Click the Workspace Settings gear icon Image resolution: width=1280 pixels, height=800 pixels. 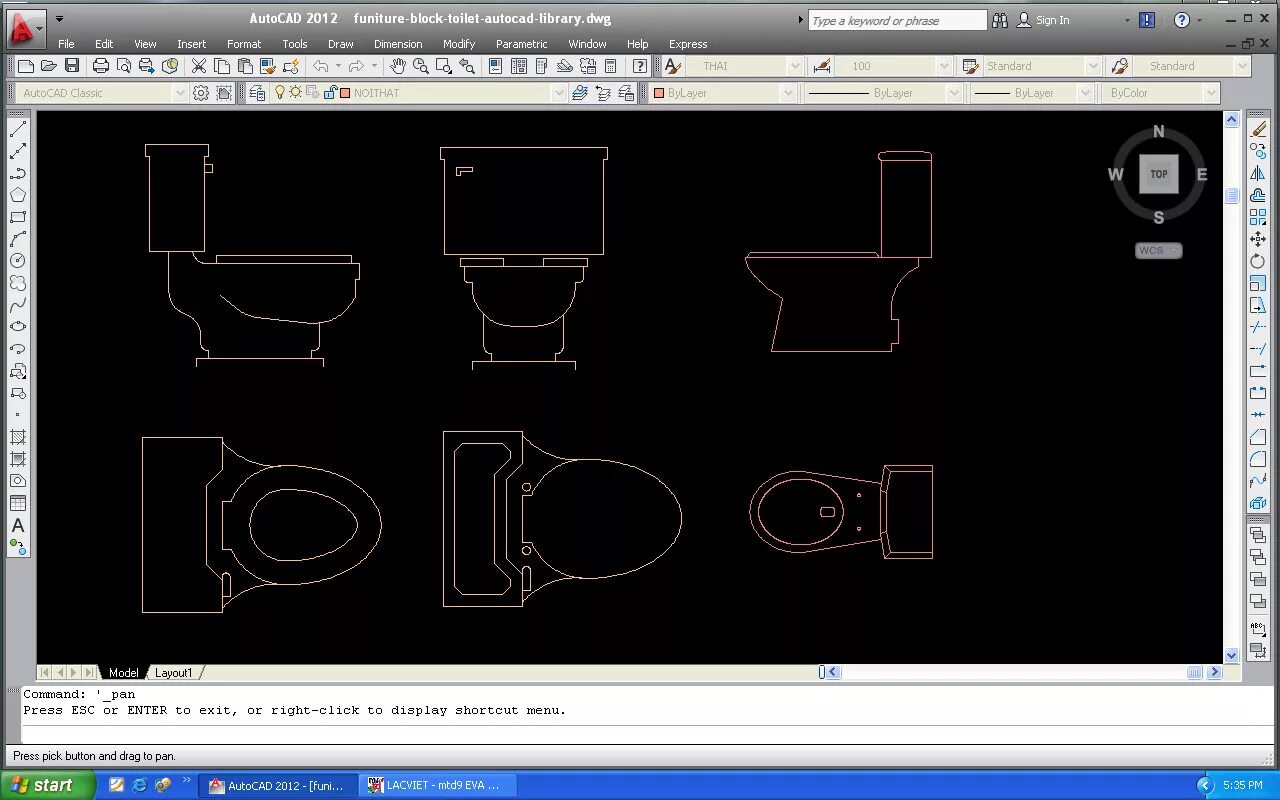point(201,93)
